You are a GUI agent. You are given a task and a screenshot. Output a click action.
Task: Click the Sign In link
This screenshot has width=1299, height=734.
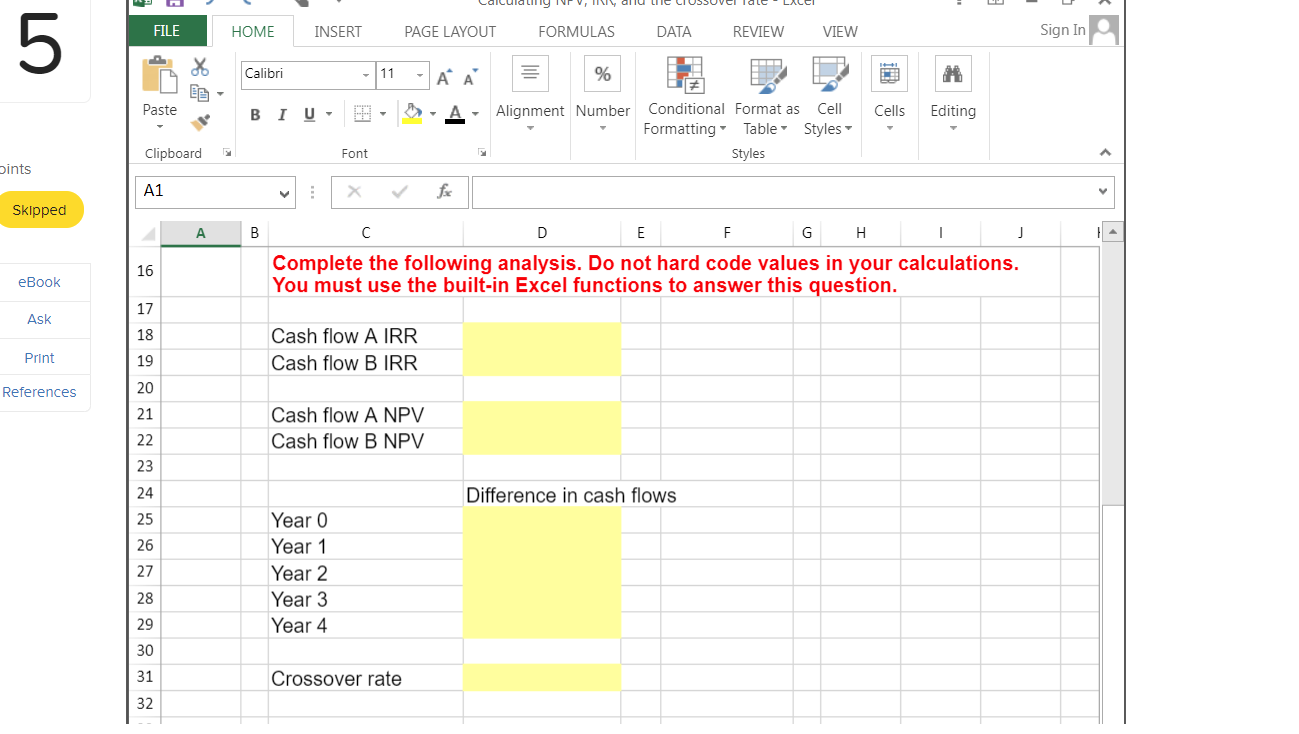tap(1062, 30)
